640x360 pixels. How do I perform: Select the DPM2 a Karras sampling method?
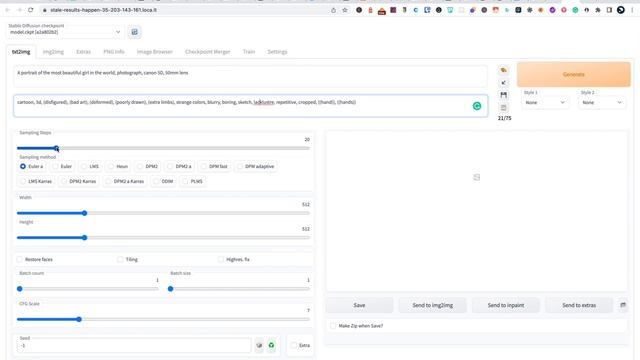[x=125, y=181]
